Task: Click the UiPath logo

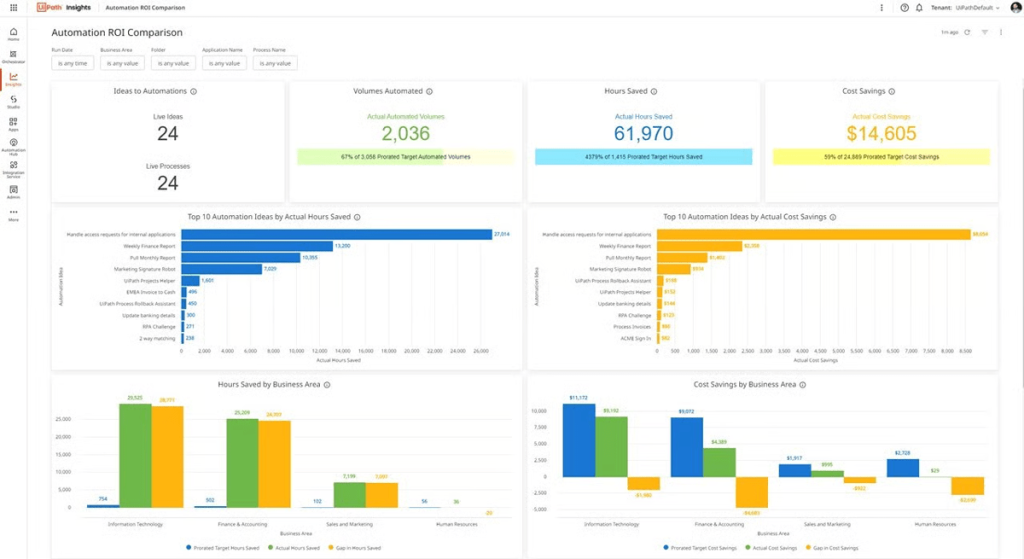Action: click(x=49, y=7)
